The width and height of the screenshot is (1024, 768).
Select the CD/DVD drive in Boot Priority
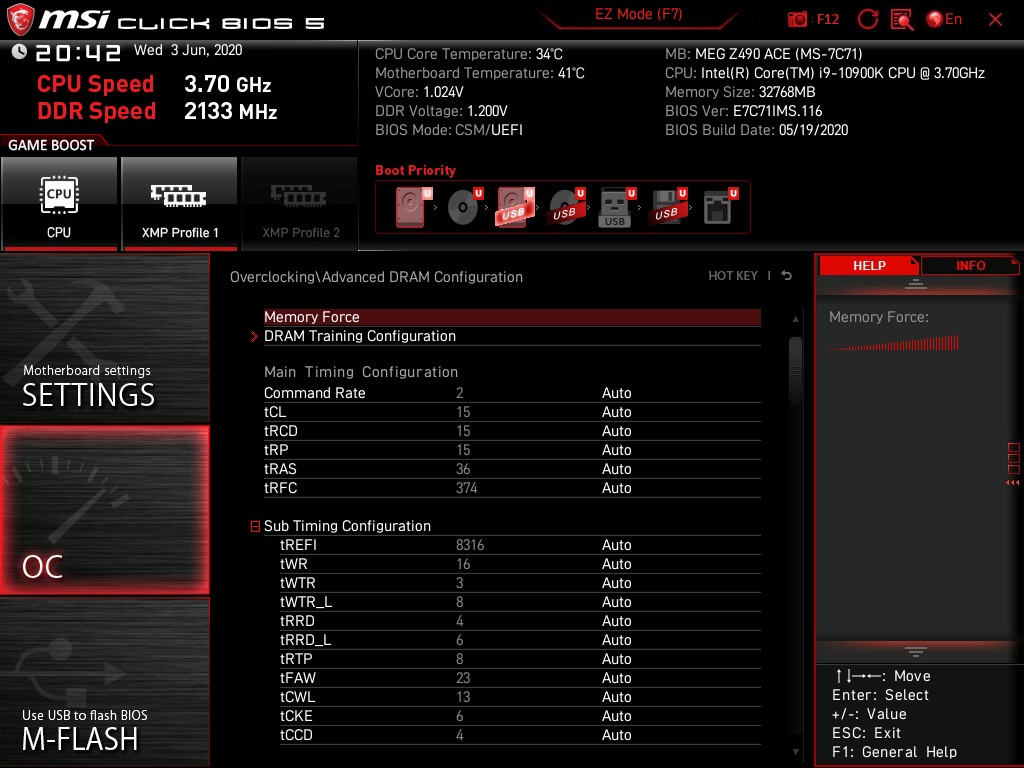tap(462, 206)
